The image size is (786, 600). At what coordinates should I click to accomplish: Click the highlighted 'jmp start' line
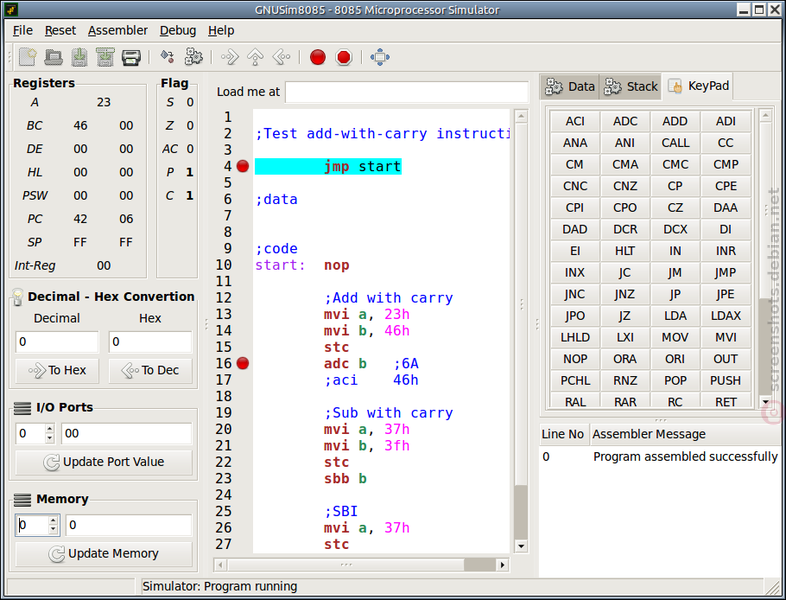[x=328, y=166]
